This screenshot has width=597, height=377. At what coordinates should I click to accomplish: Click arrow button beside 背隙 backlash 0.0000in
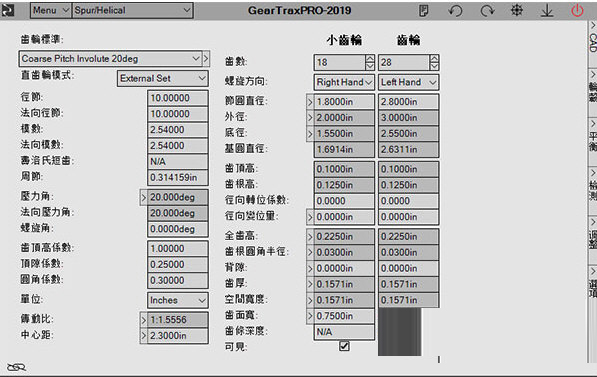[x=310, y=269]
